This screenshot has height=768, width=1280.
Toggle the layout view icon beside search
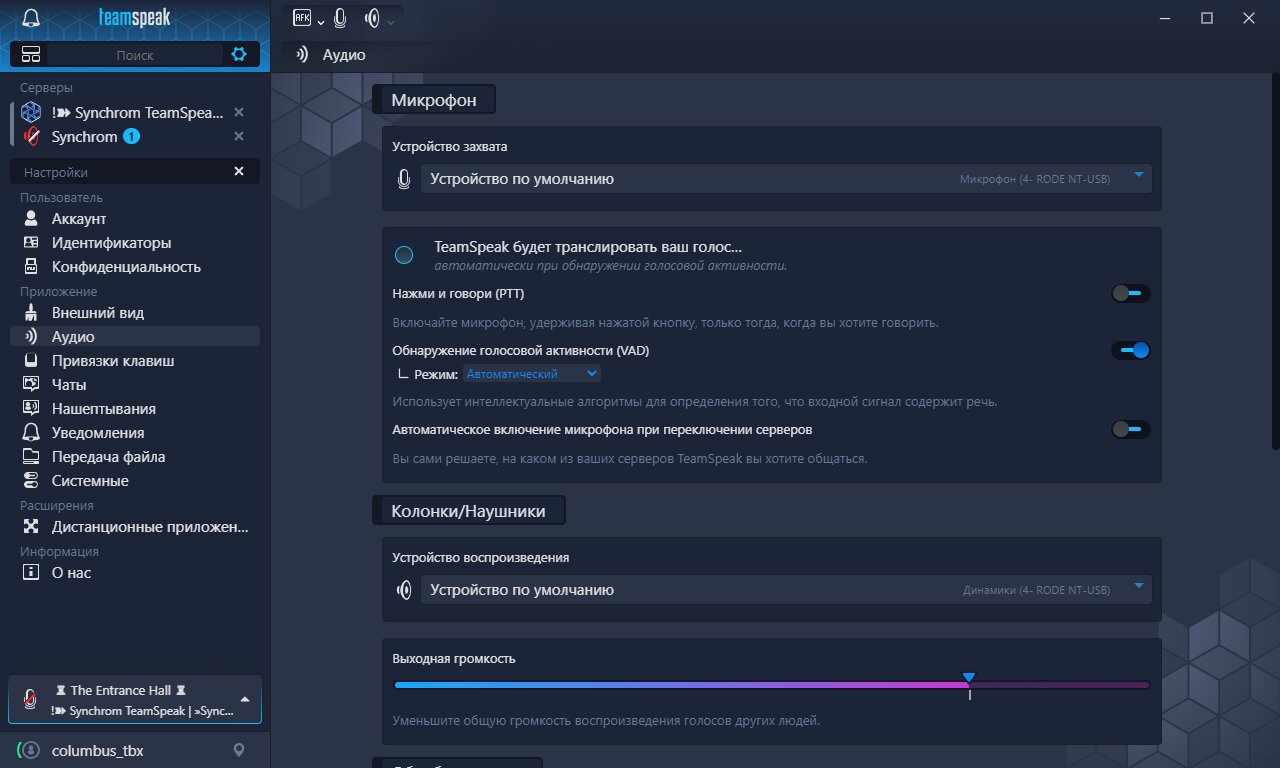[31, 54]
